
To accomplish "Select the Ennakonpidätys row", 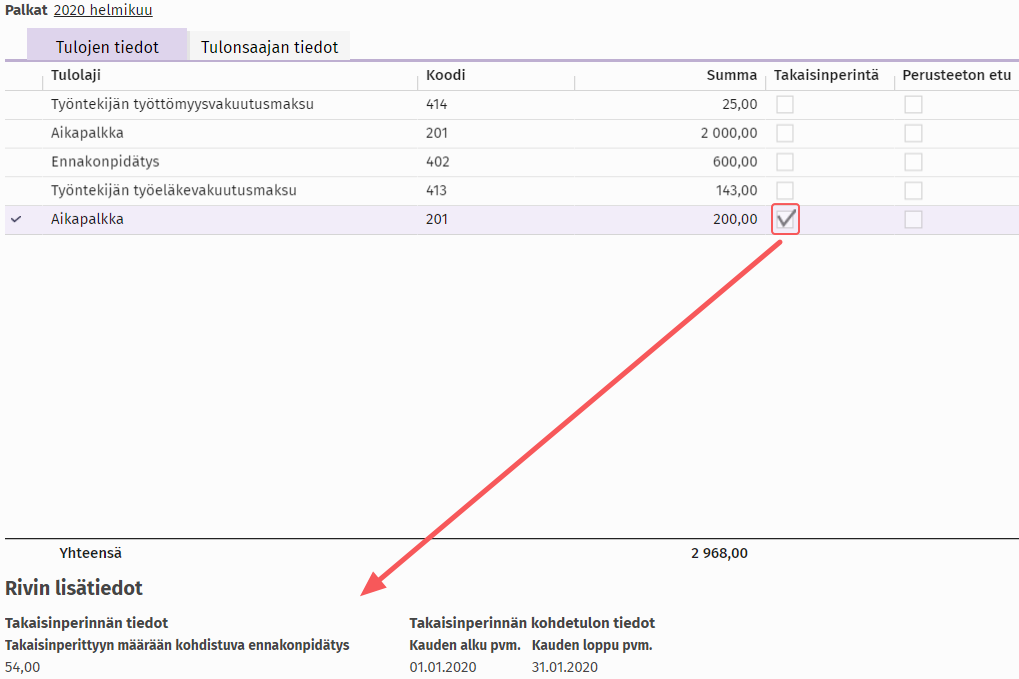I will [x=105, y=162].
